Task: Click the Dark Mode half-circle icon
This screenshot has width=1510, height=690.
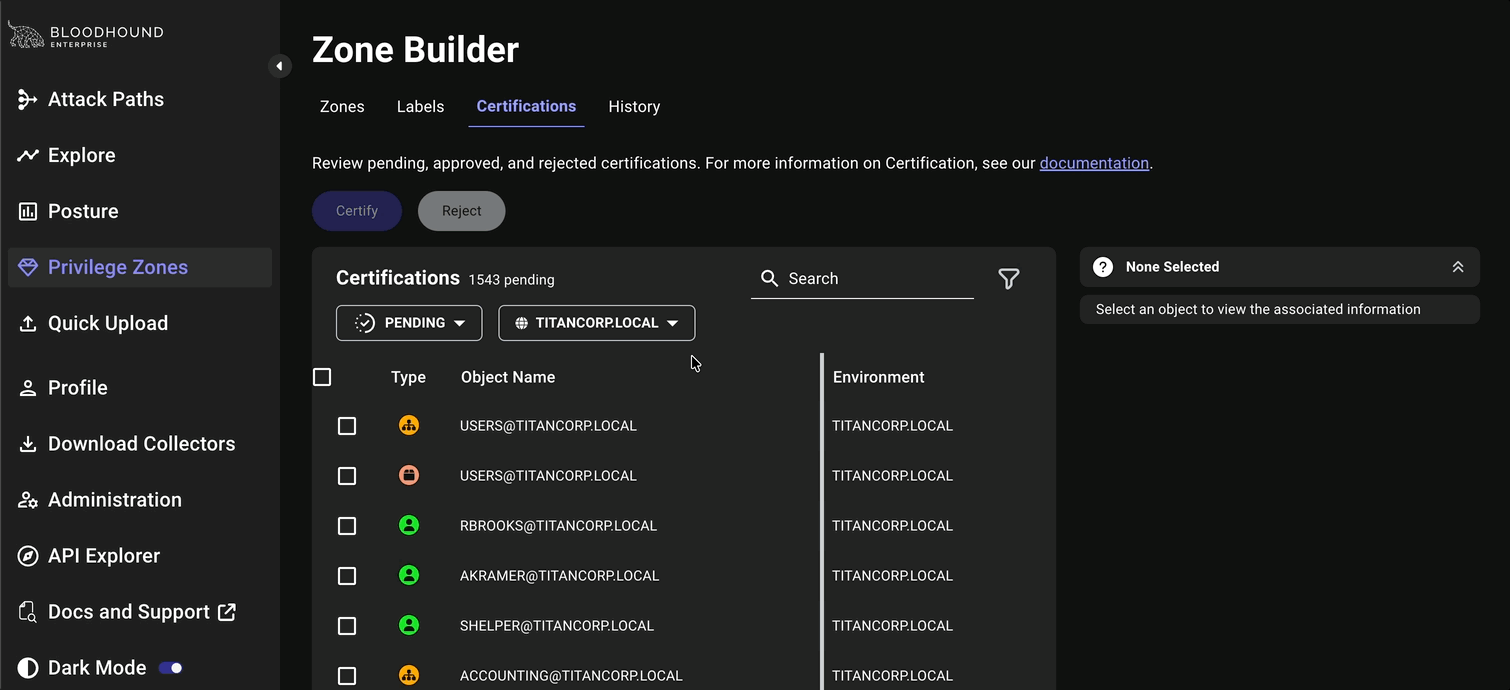Action: click(28, 668)
